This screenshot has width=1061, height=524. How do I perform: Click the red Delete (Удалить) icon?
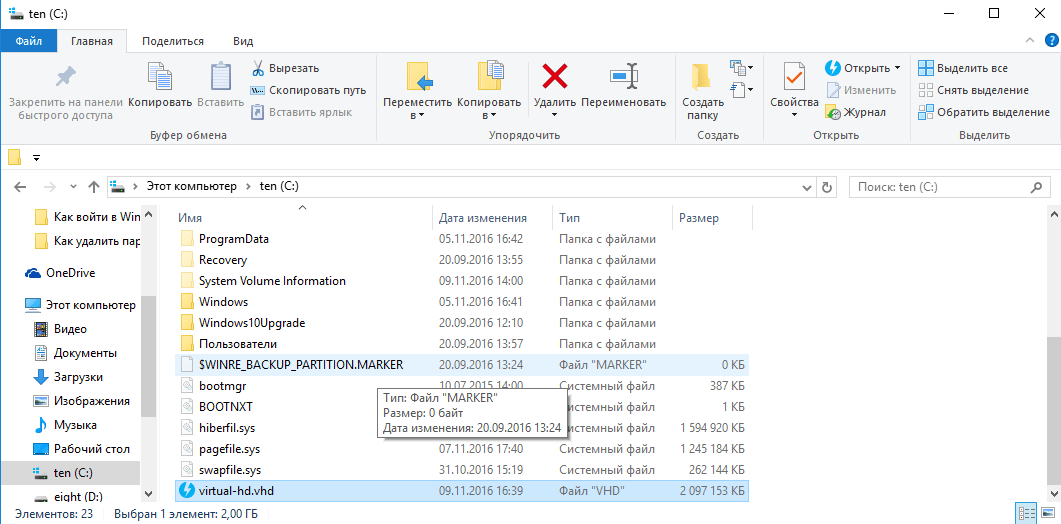tap(554, 77)
